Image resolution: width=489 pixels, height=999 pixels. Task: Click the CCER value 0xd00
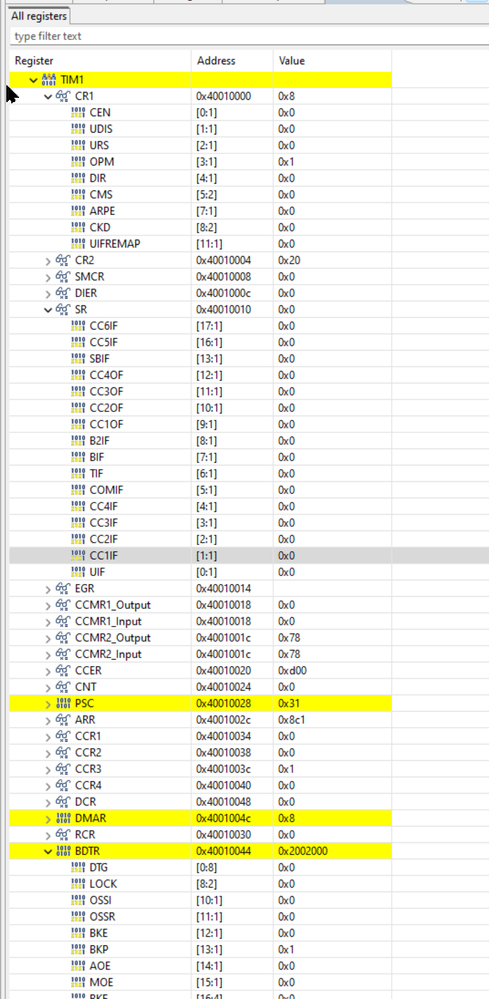pyautogui.click(x=292, y=671)
